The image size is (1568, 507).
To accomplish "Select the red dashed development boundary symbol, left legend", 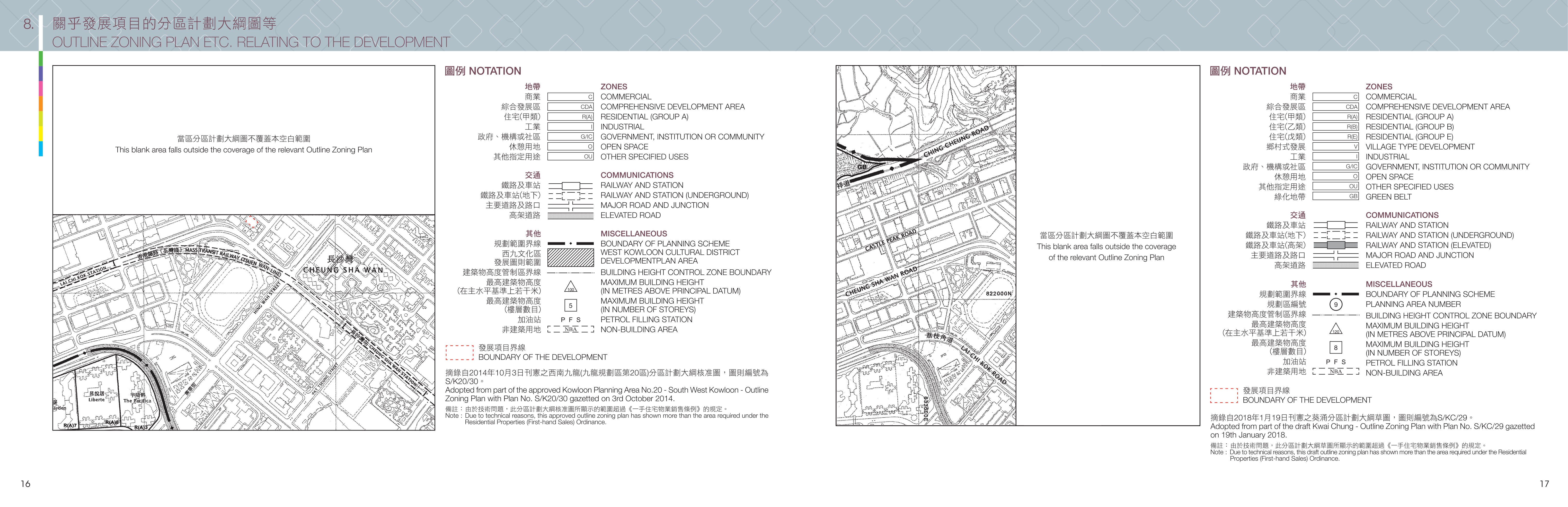I will pos(459,353).
